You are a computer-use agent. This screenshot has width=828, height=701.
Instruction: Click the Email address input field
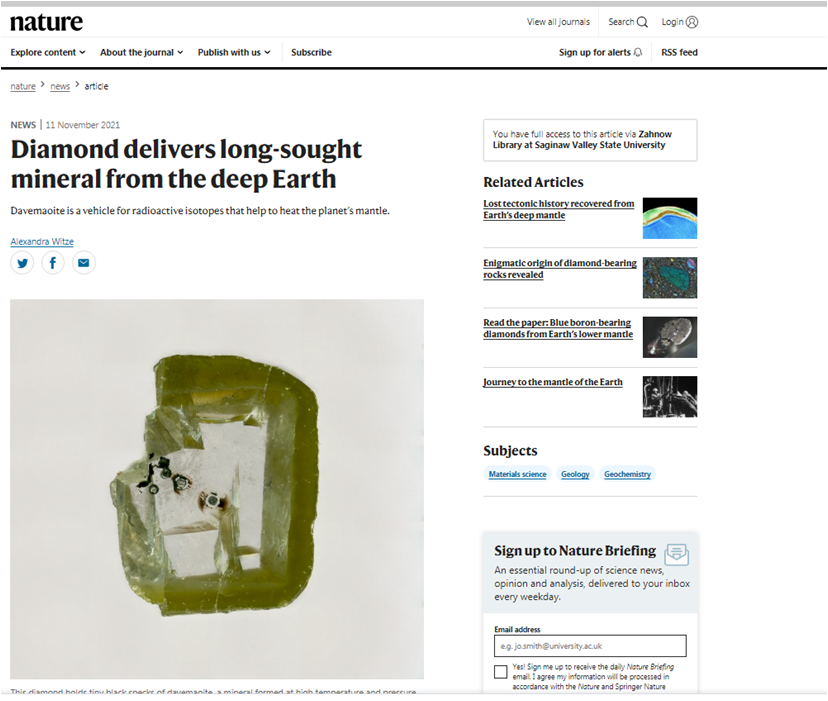590,646
